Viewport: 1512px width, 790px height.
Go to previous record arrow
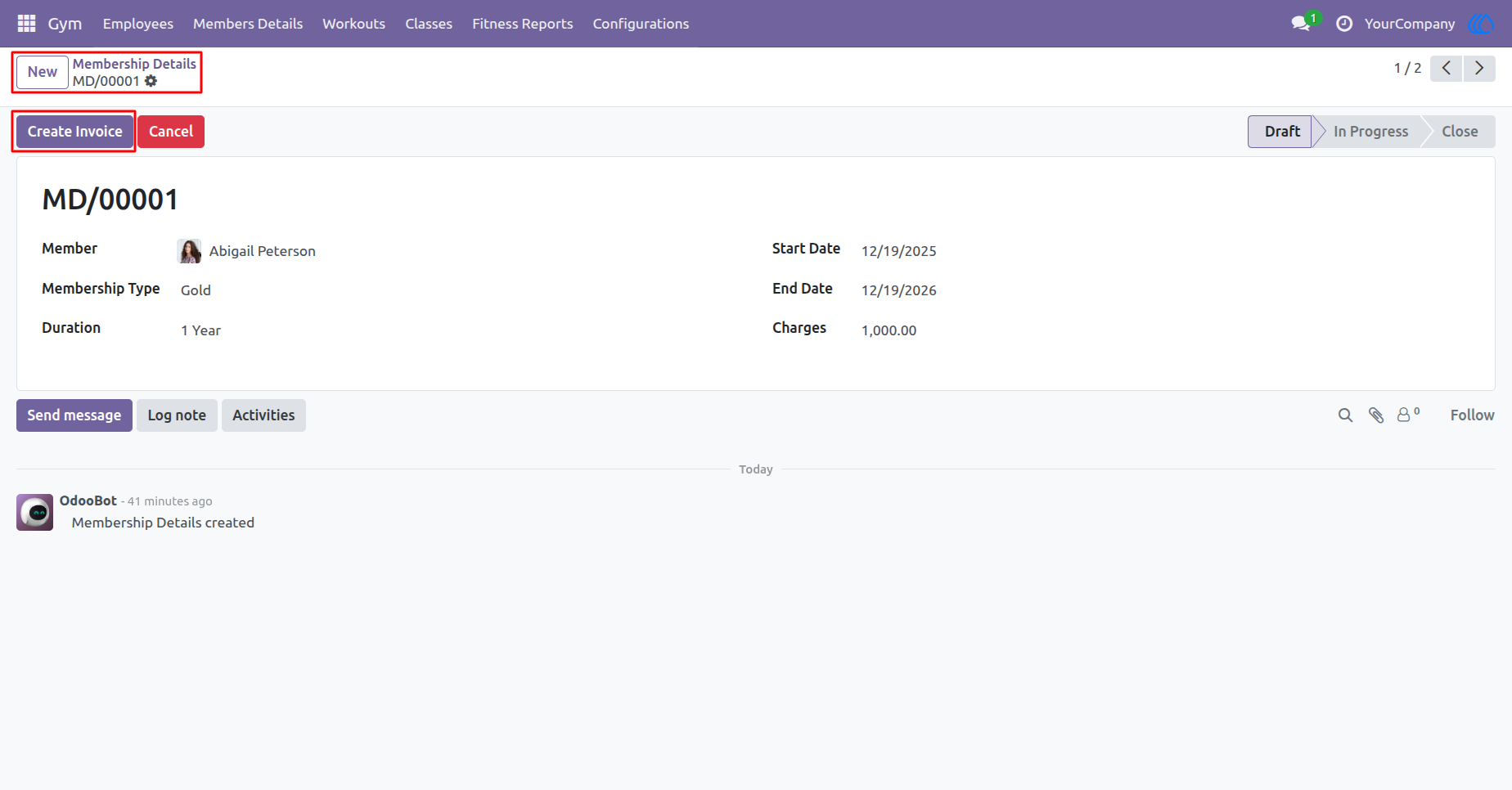1447,68
